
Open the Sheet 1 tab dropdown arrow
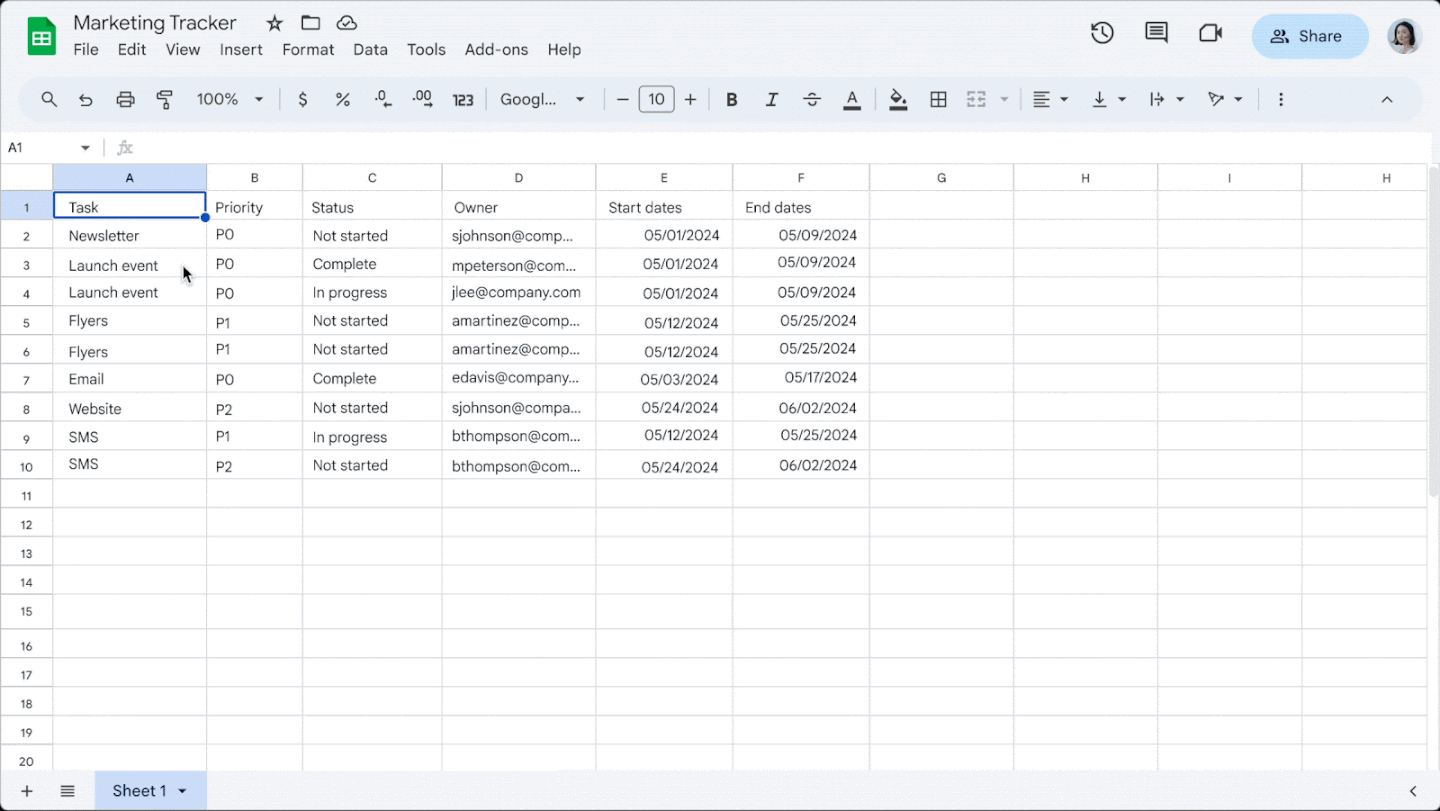click(x=182, y=791)
